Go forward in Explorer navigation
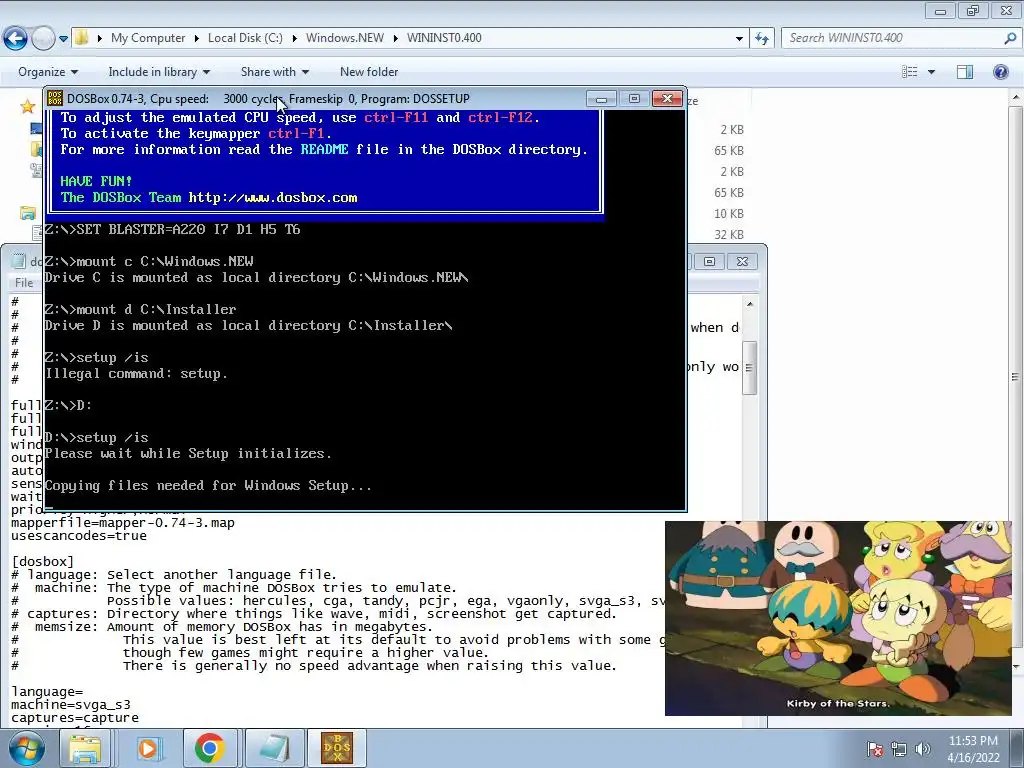The image size is (1024, 768). click(x=43, y=39)
